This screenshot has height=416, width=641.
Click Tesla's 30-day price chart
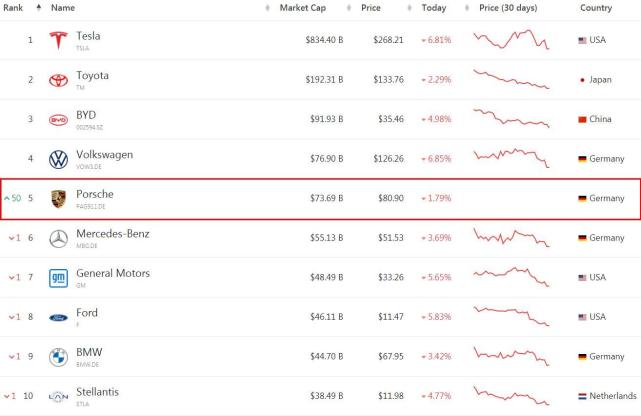pos(511,40)
